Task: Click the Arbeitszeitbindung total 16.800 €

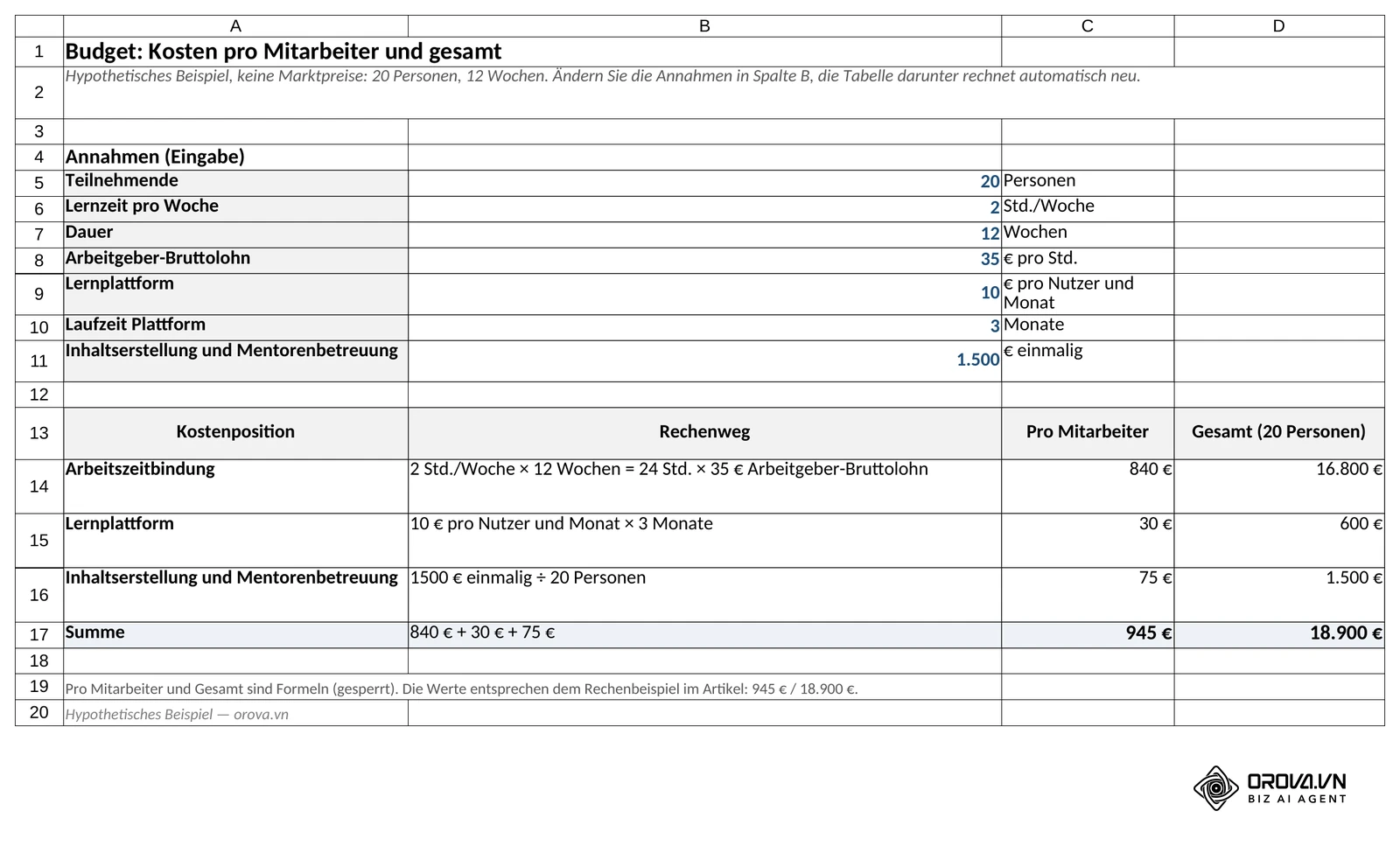Action: 1349,470
